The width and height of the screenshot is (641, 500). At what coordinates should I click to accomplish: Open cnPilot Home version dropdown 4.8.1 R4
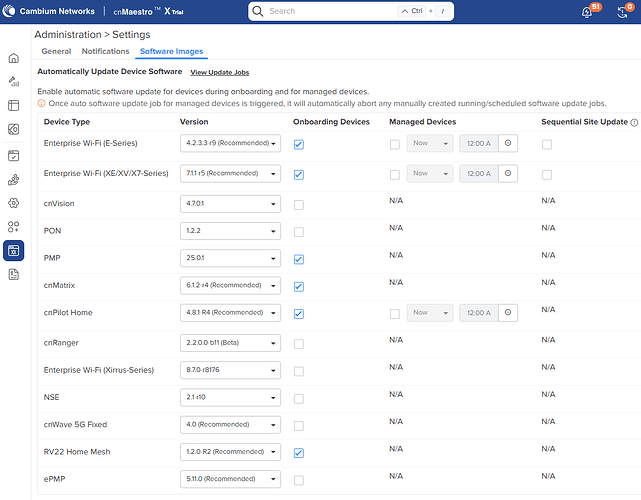point(230,312)
